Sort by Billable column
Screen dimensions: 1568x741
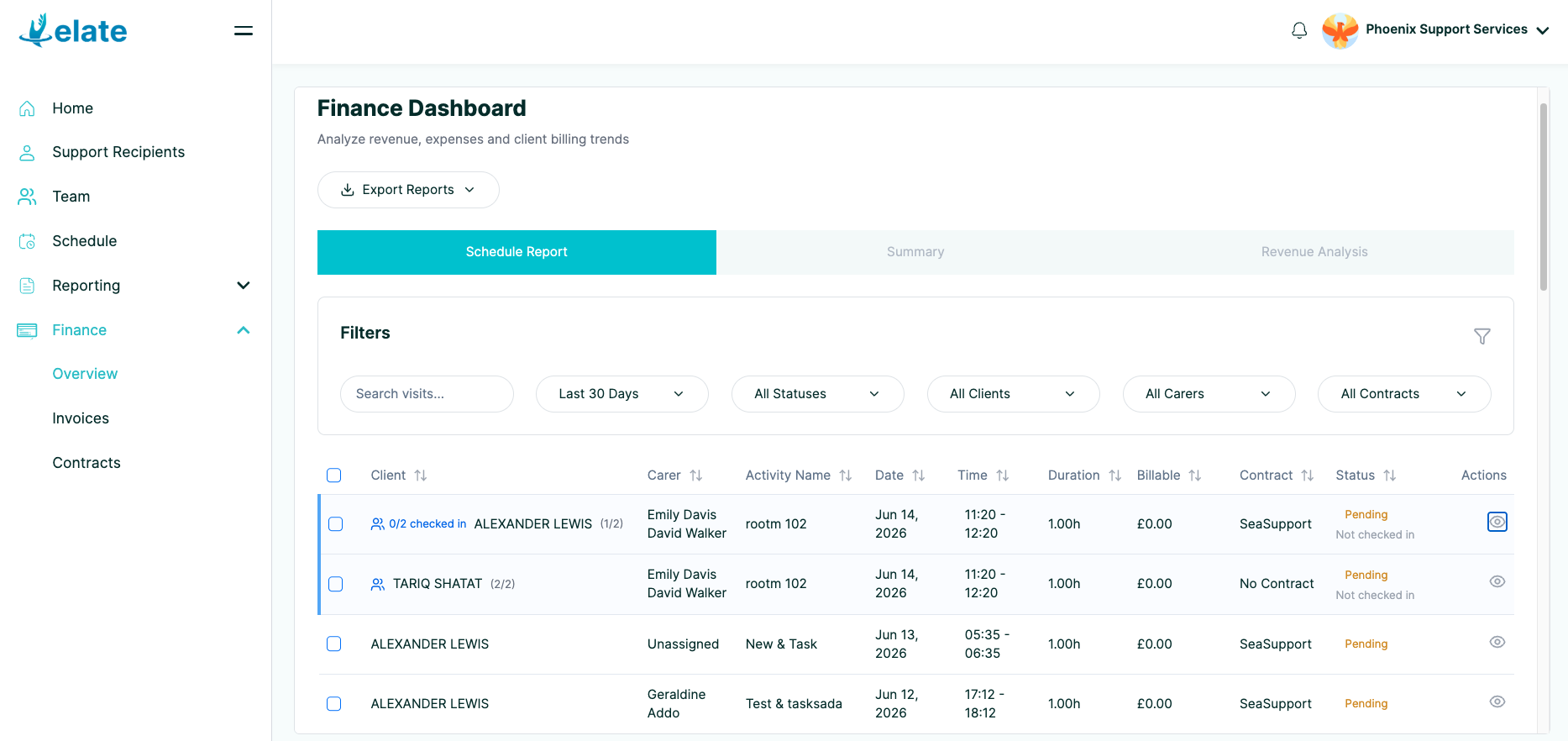coord(1195,476)
